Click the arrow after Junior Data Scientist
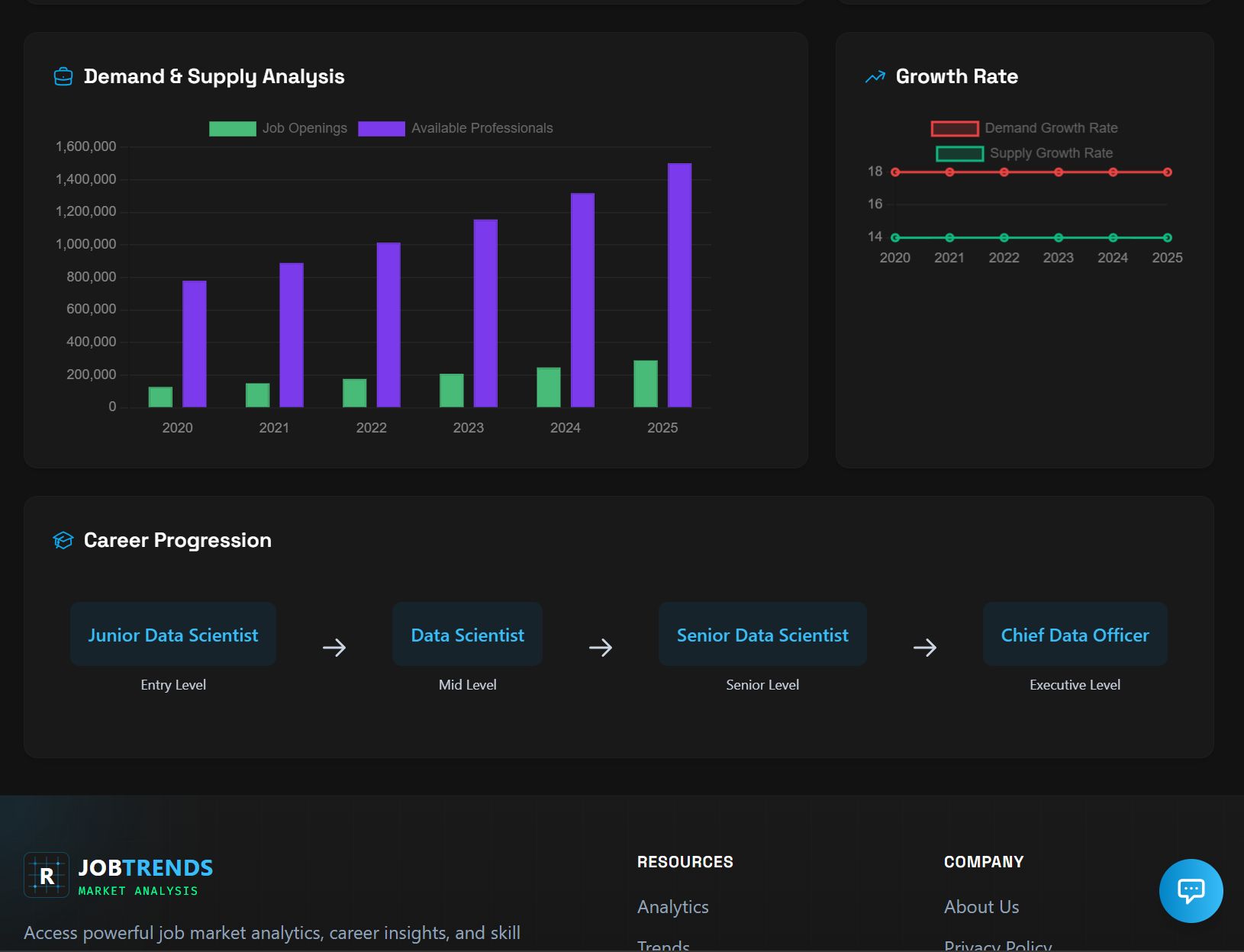 [334, 648]
